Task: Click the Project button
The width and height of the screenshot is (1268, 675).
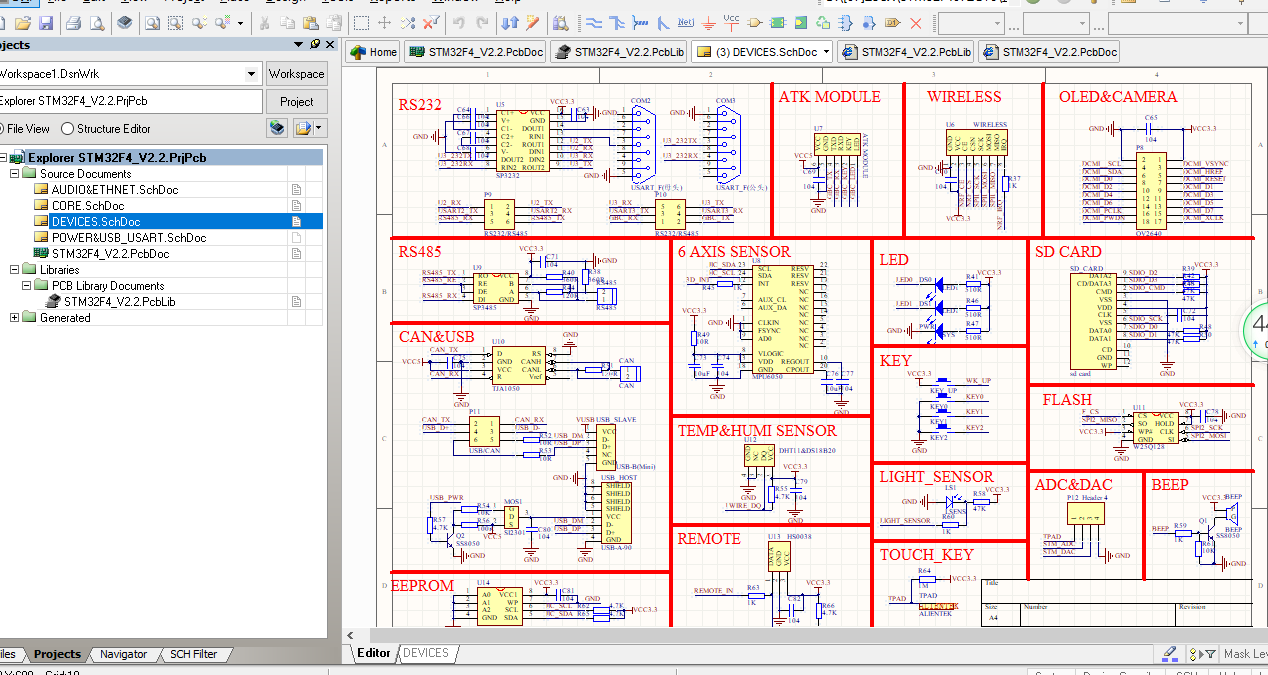Action: tap(296, 102)
